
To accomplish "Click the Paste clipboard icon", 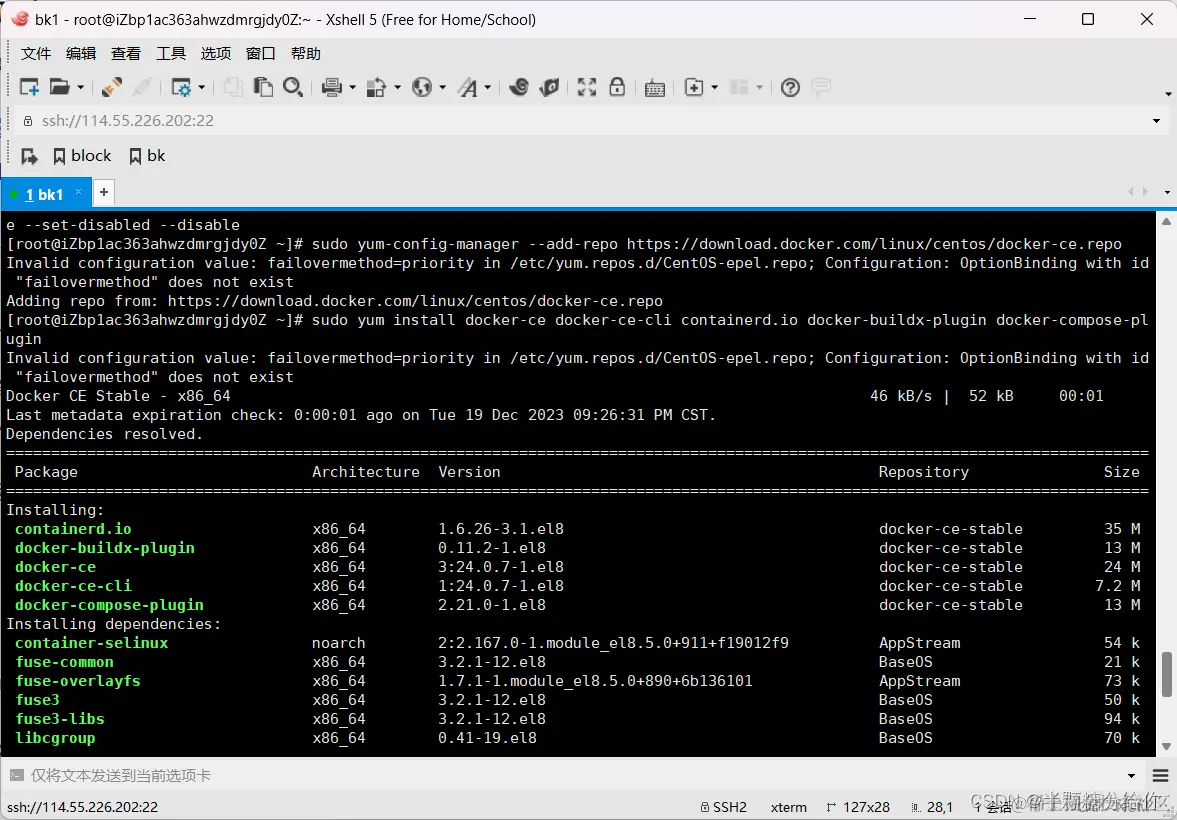I will 263,87.
